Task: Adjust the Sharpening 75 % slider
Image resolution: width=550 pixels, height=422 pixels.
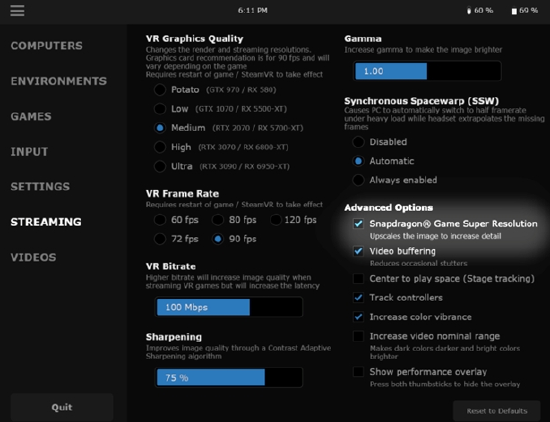Action: [229, 377]
